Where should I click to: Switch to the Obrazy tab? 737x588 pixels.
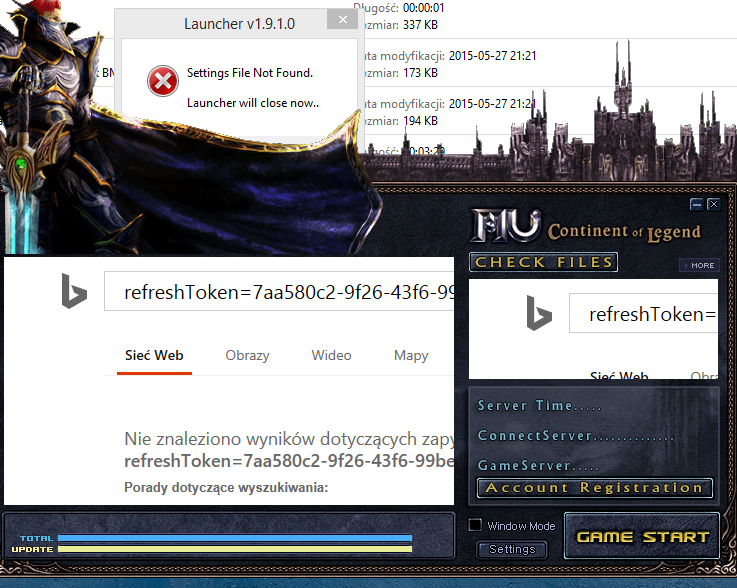[x=247, y=355]
